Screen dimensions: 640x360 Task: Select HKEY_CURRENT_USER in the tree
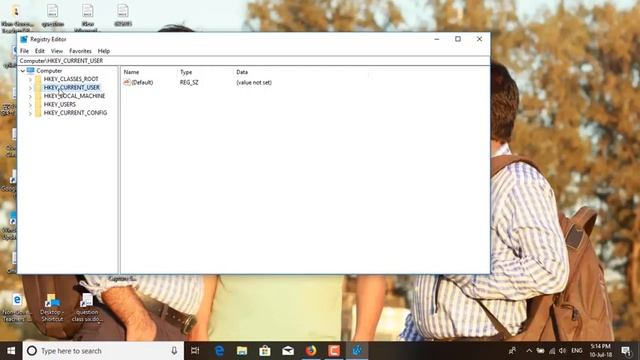[x=71, y=87]
